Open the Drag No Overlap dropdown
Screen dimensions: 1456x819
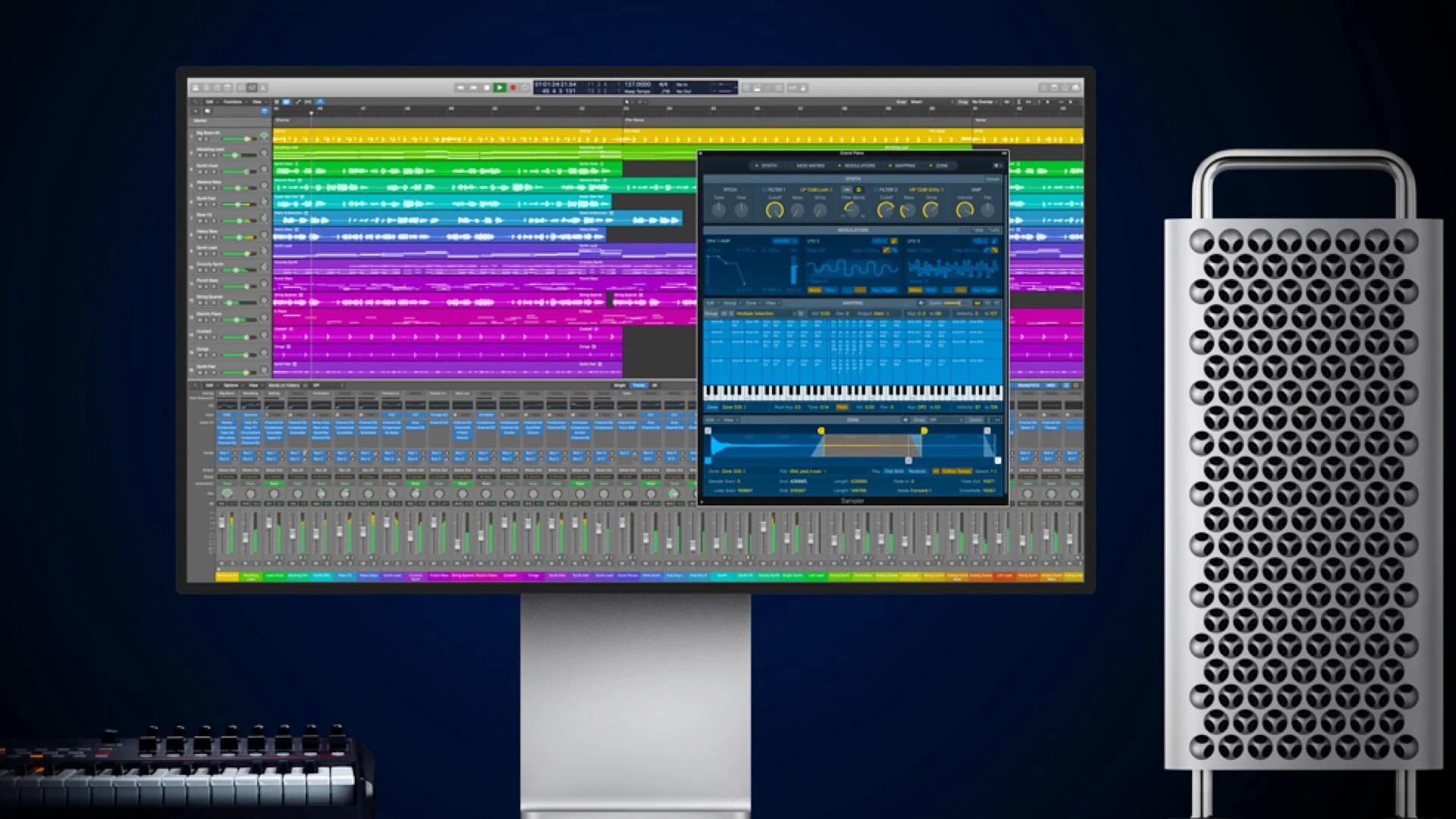(982, 102)
